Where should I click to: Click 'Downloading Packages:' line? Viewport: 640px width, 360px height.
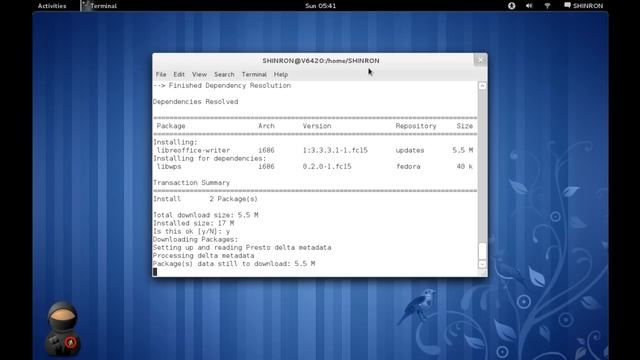tap(196, 240)
